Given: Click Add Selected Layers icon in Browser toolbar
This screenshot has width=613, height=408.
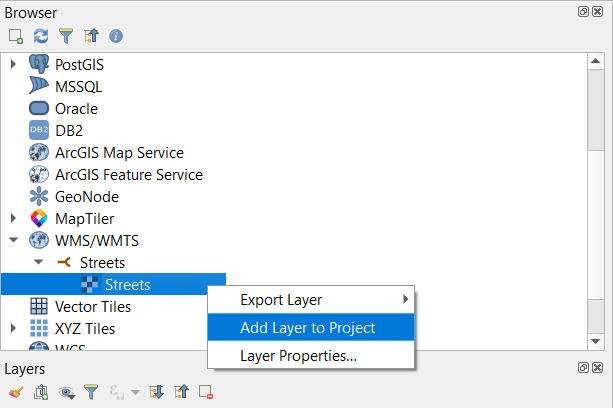Looking at the screenshot, I should (15, 36).
